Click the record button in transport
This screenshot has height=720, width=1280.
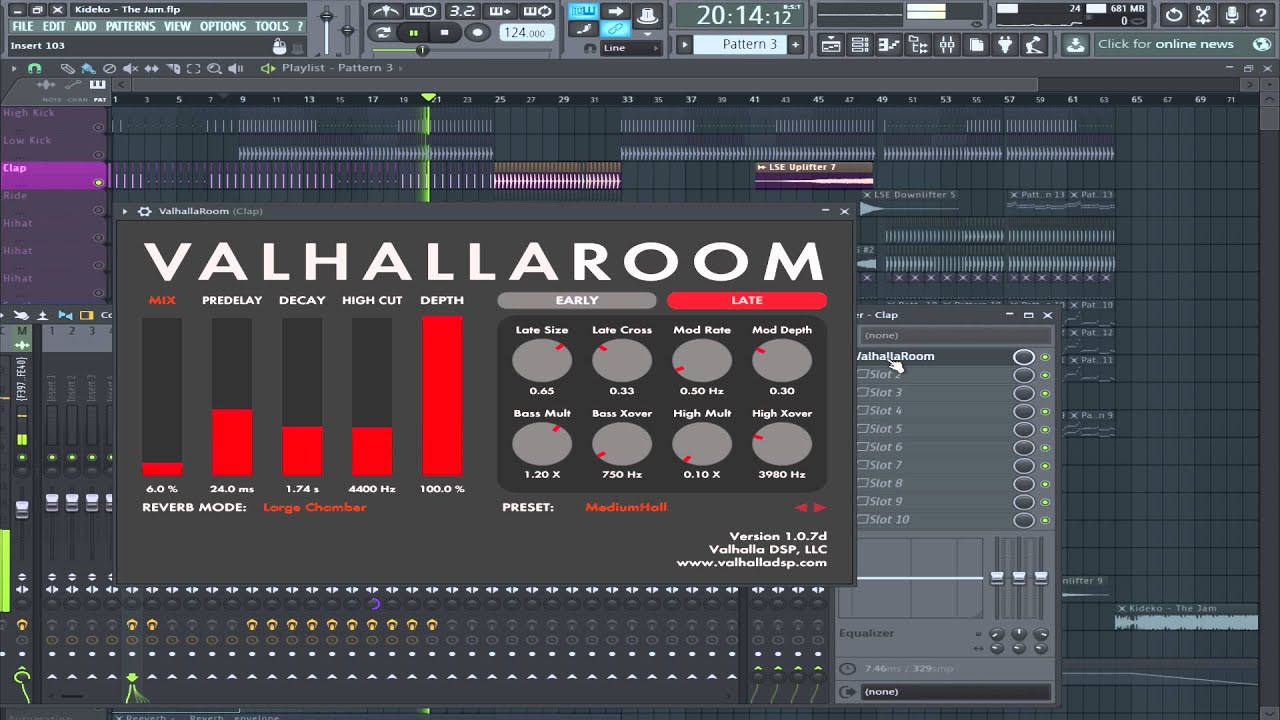477,33
